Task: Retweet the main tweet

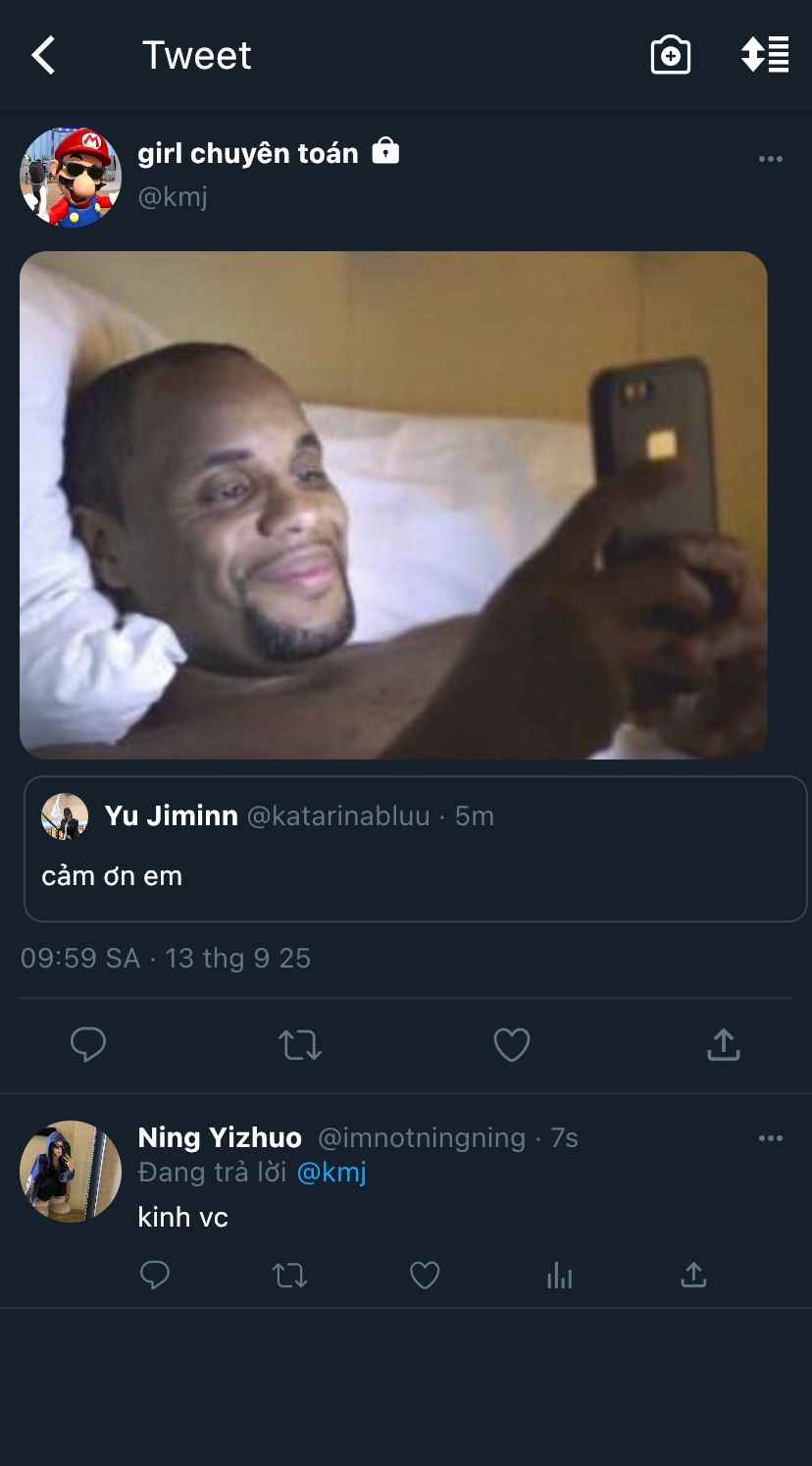Action: pyautogui.click(x=300, y=1045)
